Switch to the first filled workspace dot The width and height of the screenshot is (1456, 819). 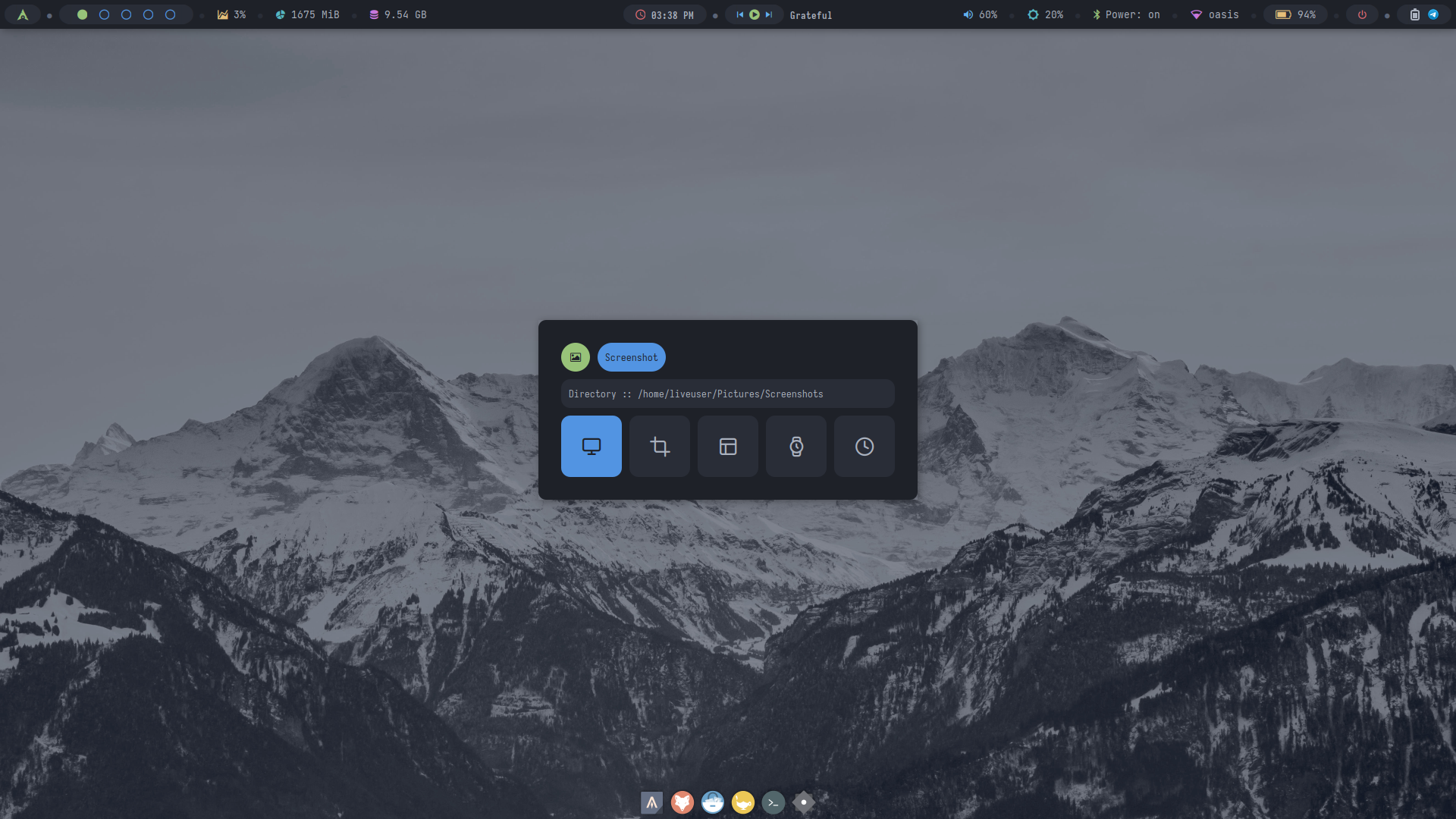[x=82, y=14]
